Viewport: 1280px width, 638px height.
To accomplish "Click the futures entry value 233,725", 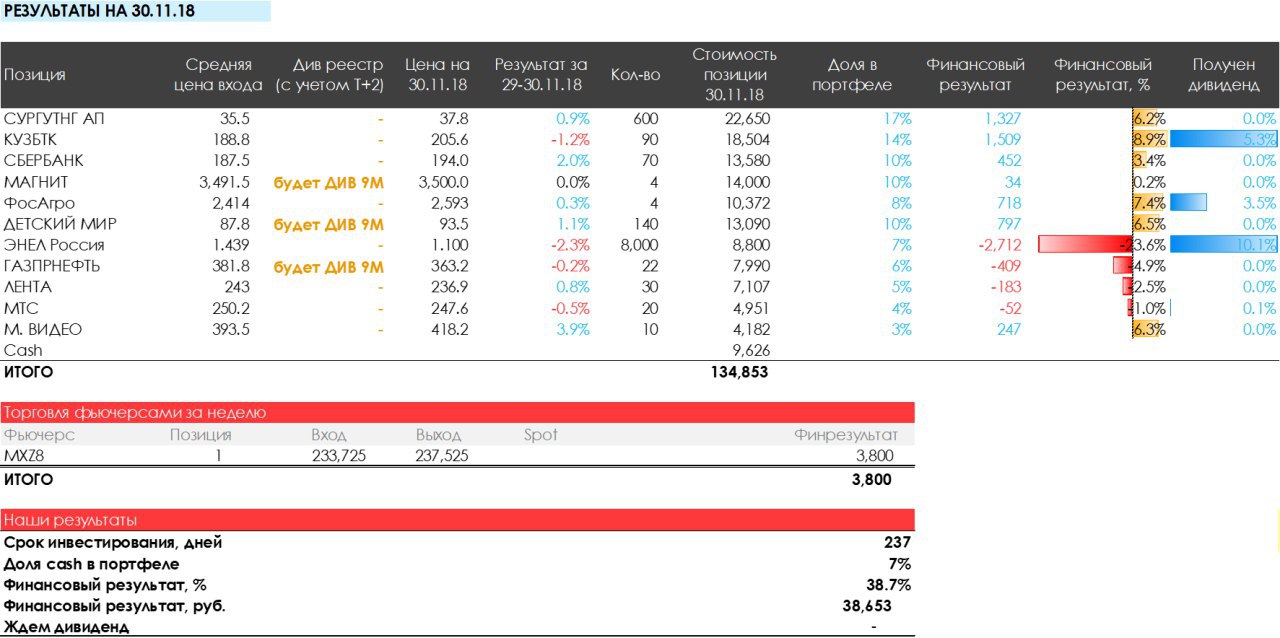I will 339,456.
